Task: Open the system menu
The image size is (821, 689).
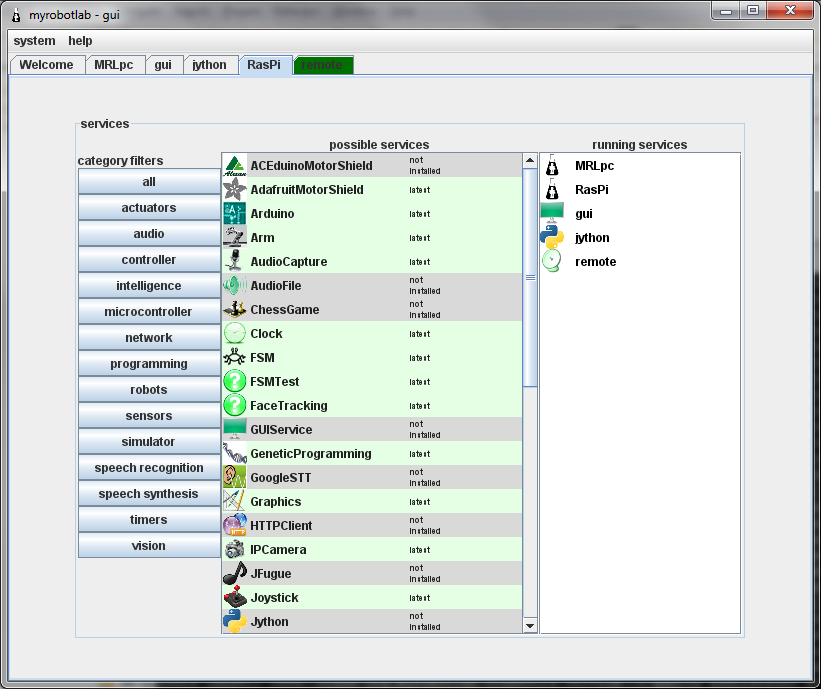Action: pyautogui.click(x=35, y=41)
